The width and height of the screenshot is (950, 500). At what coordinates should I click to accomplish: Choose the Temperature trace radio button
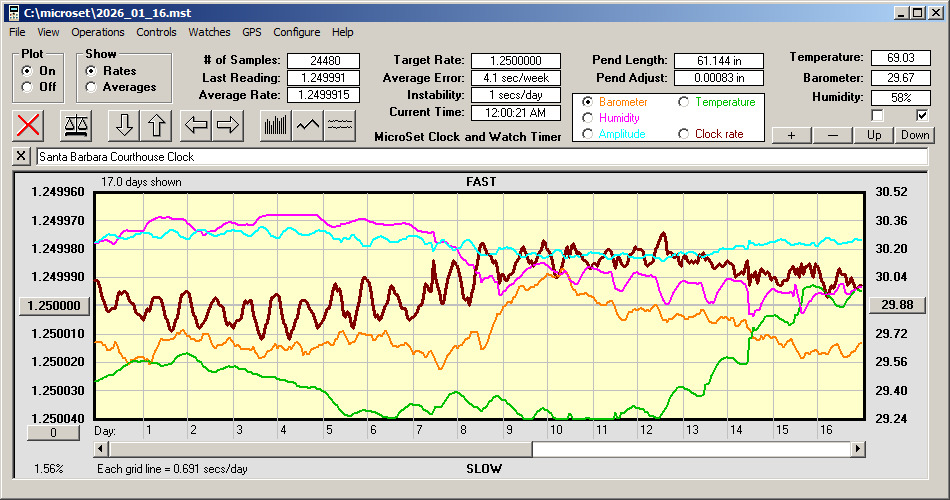[685, 102]
